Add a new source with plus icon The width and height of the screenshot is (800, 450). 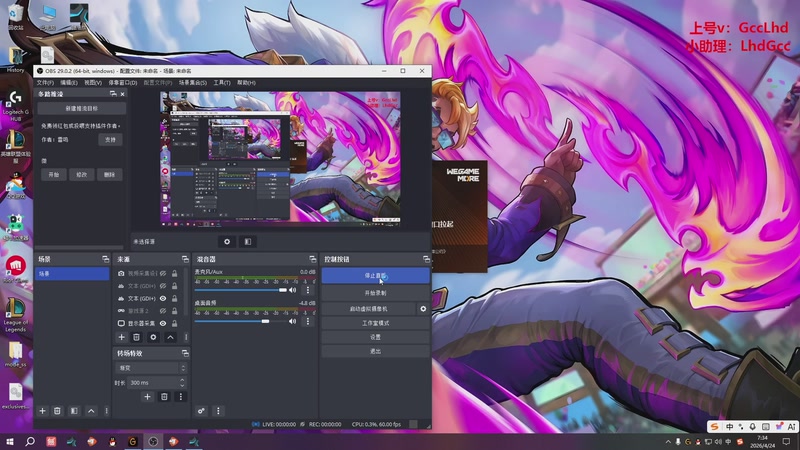tap(121, 337)
